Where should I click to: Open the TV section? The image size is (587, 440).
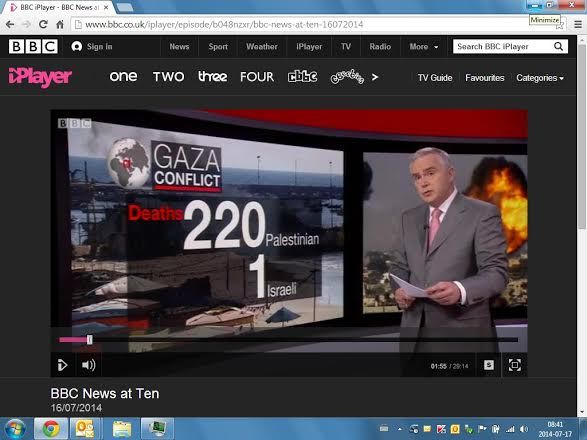point(346,47)
